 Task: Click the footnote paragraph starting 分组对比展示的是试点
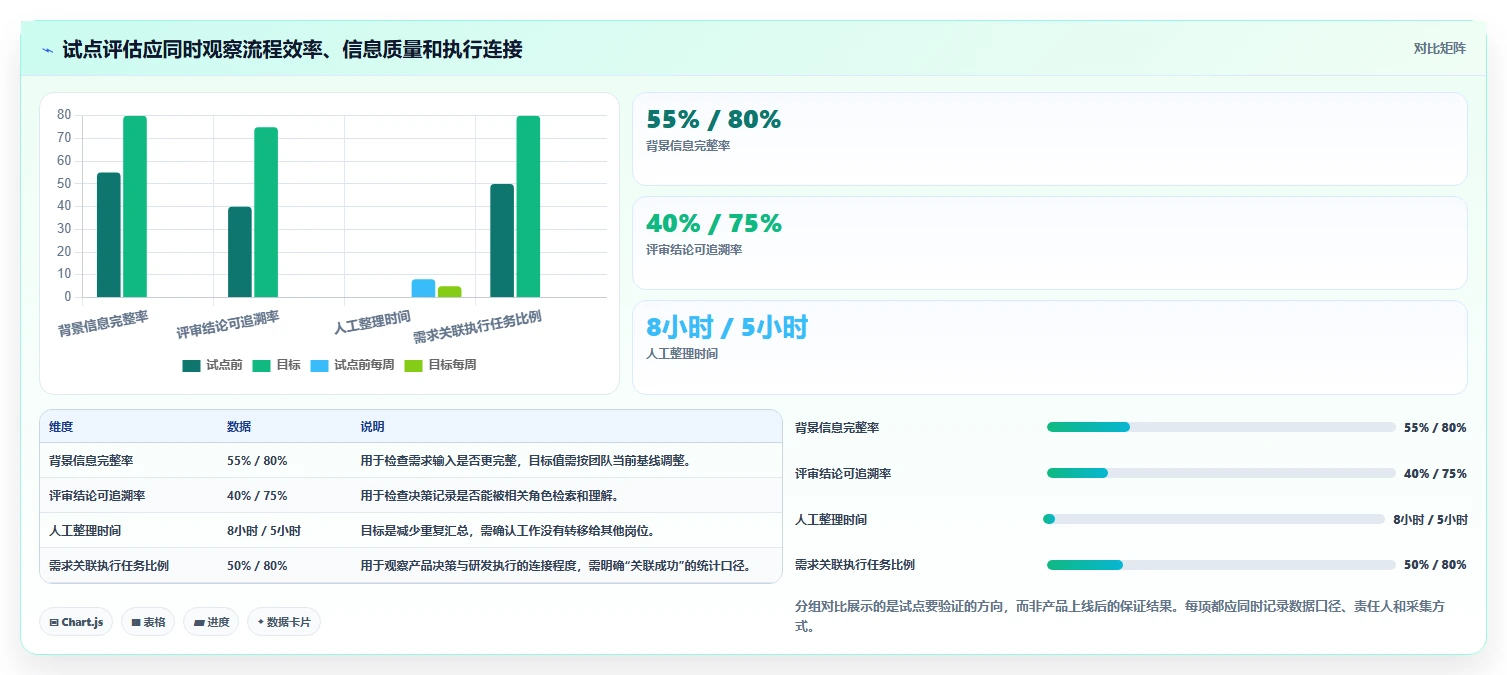pos(1120,616)
